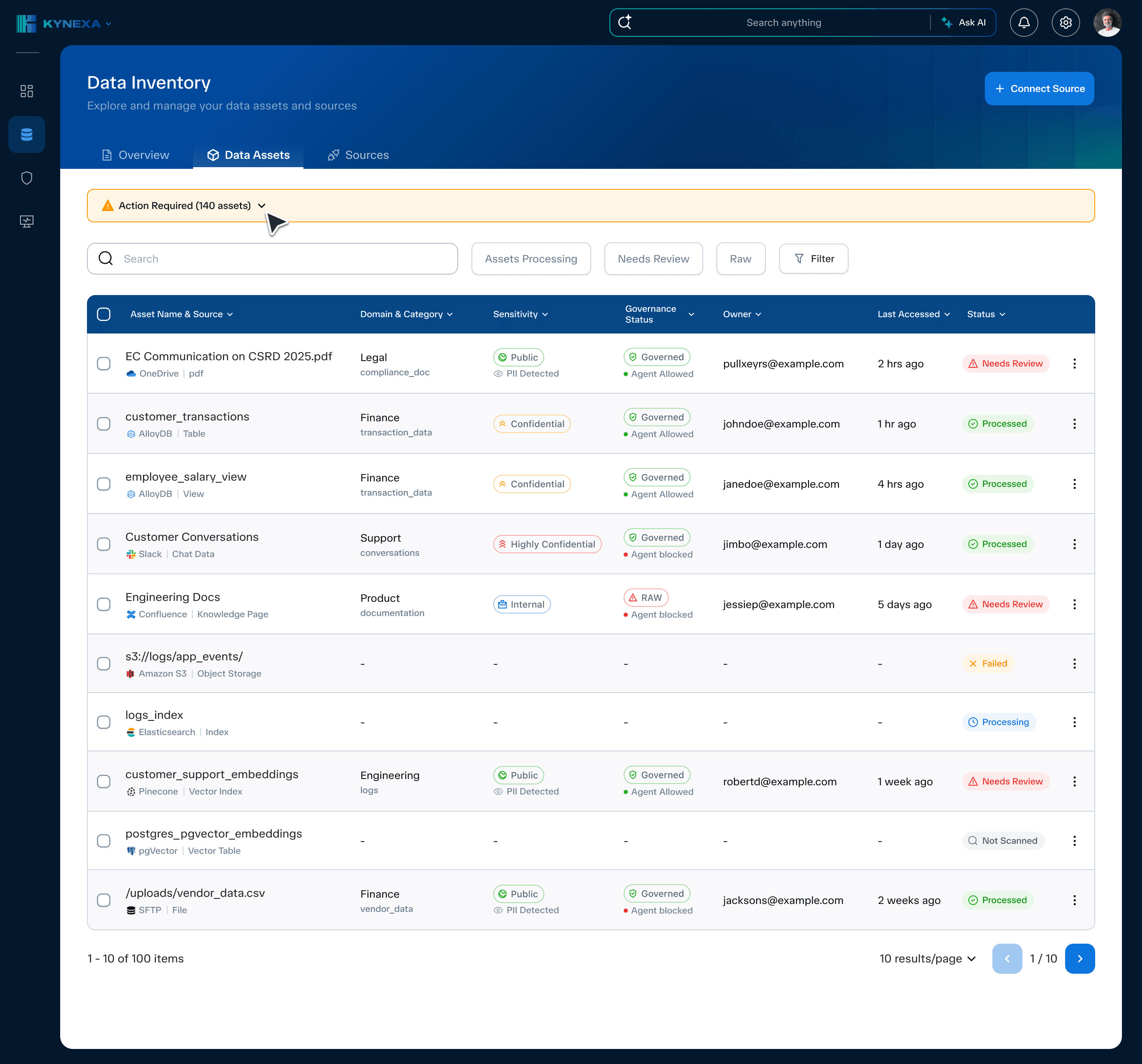This screenshot has height=1064, width=1142.
Task: Switch to the Sources tab
Action: point(358,155)
